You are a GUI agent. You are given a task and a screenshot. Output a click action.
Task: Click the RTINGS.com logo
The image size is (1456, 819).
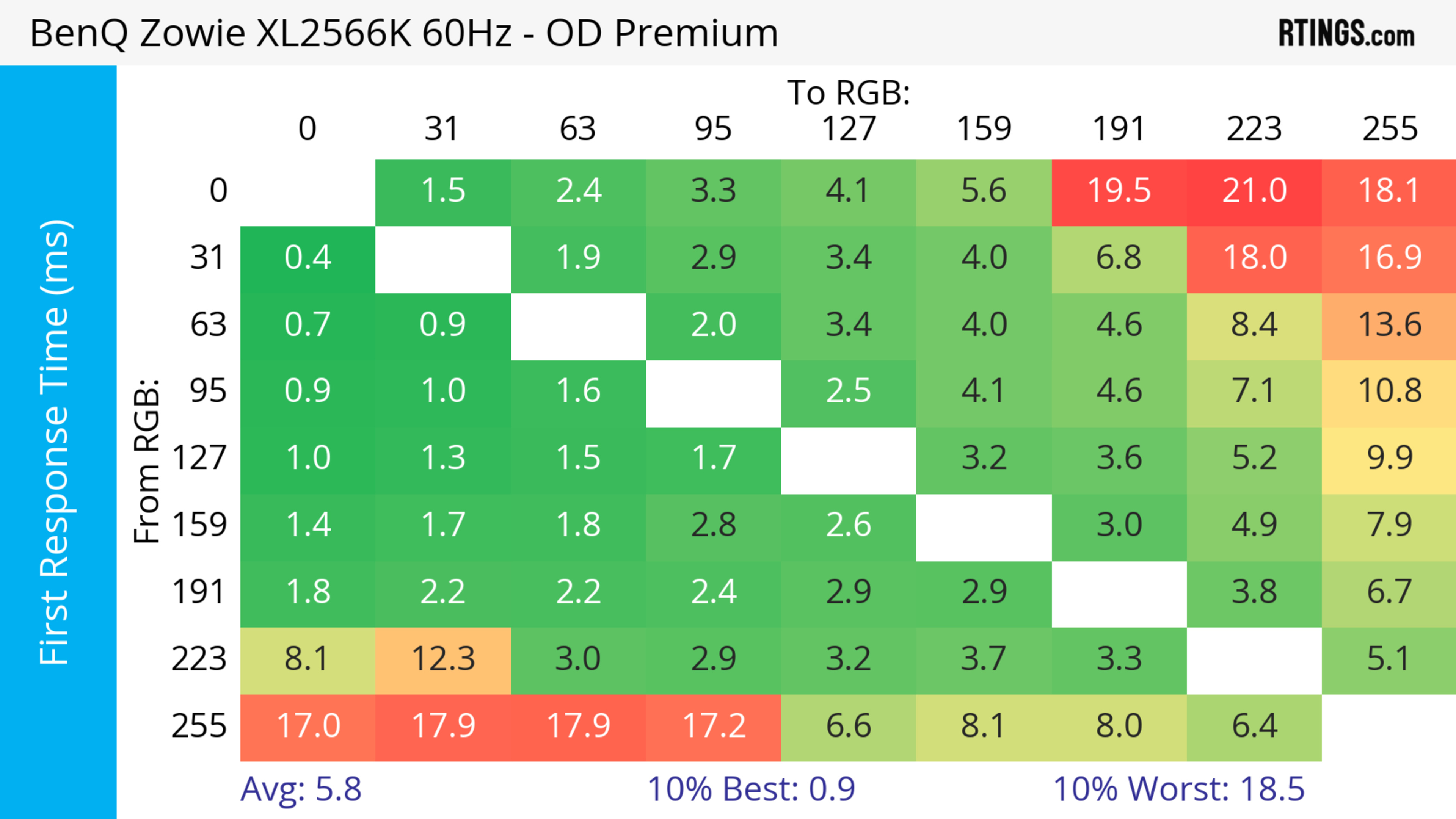[x=1346, y=33]
